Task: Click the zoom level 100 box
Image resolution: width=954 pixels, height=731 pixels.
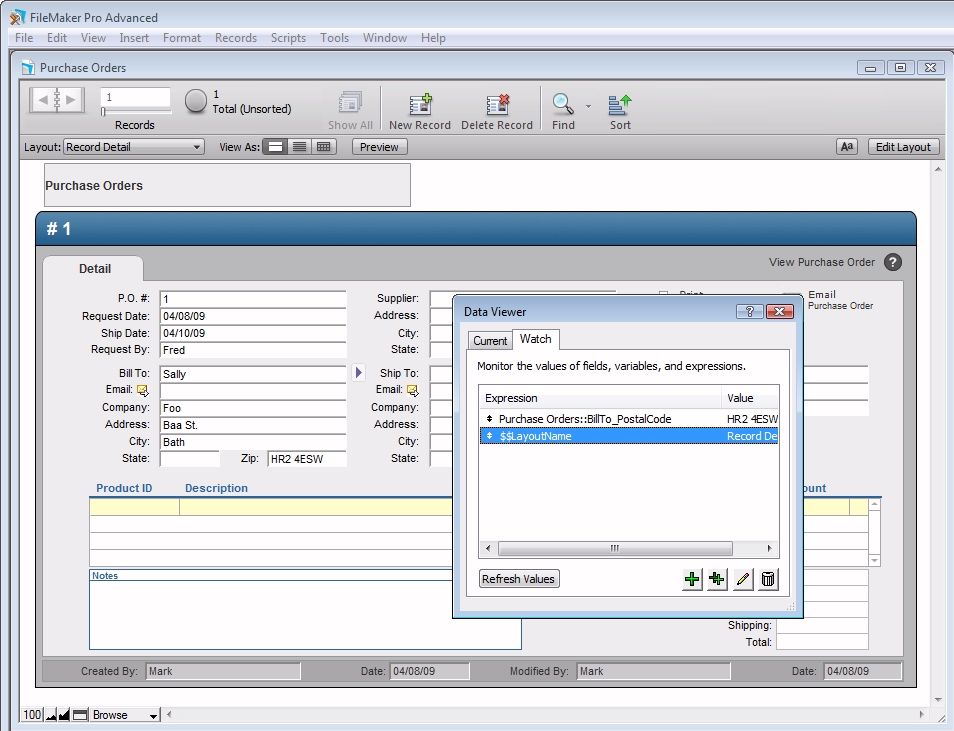Action: (32, 715)
